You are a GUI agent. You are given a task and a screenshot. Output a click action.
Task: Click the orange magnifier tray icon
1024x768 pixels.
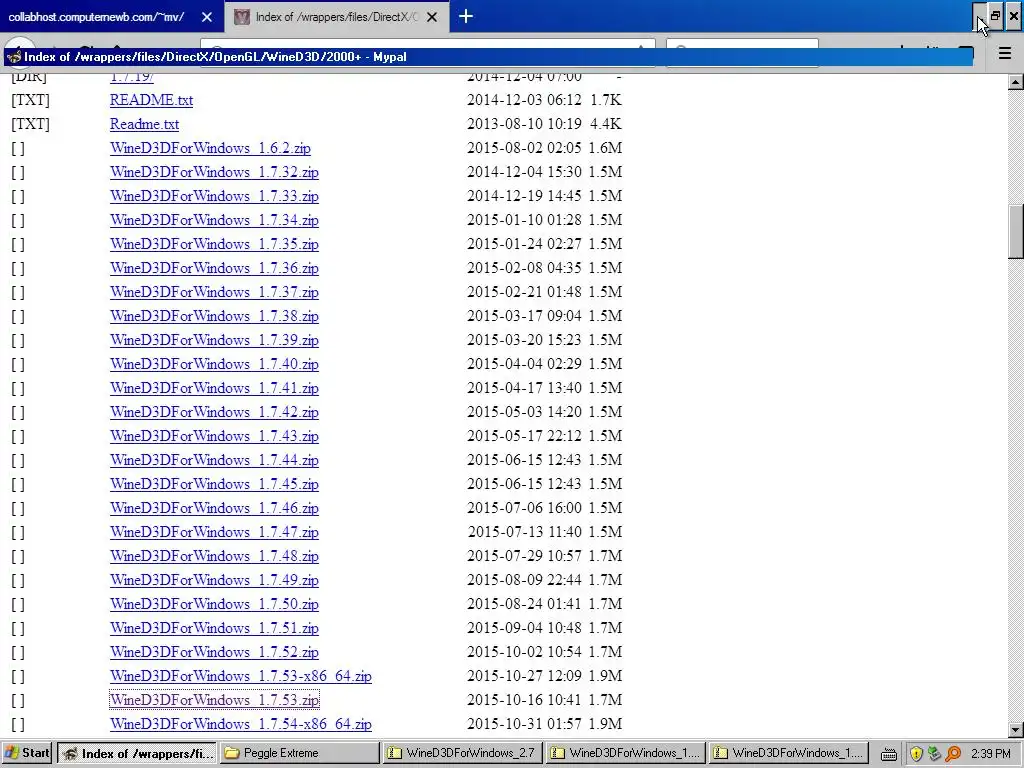tap(953, 754)
